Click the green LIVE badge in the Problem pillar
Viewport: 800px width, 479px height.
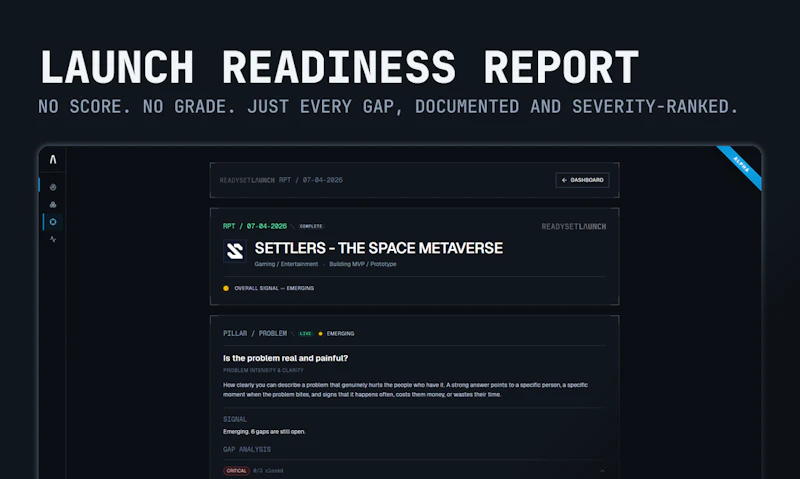(306, 334)
